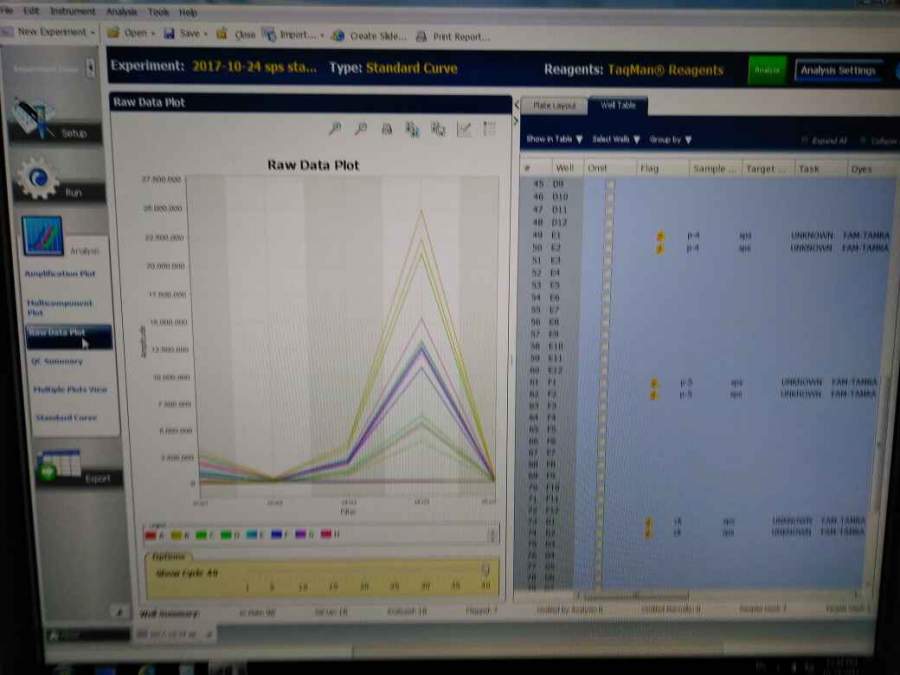Open the Import dropdown arrow in toolbar
Viewport: 900px width, 675px height.
coord(322,36)
